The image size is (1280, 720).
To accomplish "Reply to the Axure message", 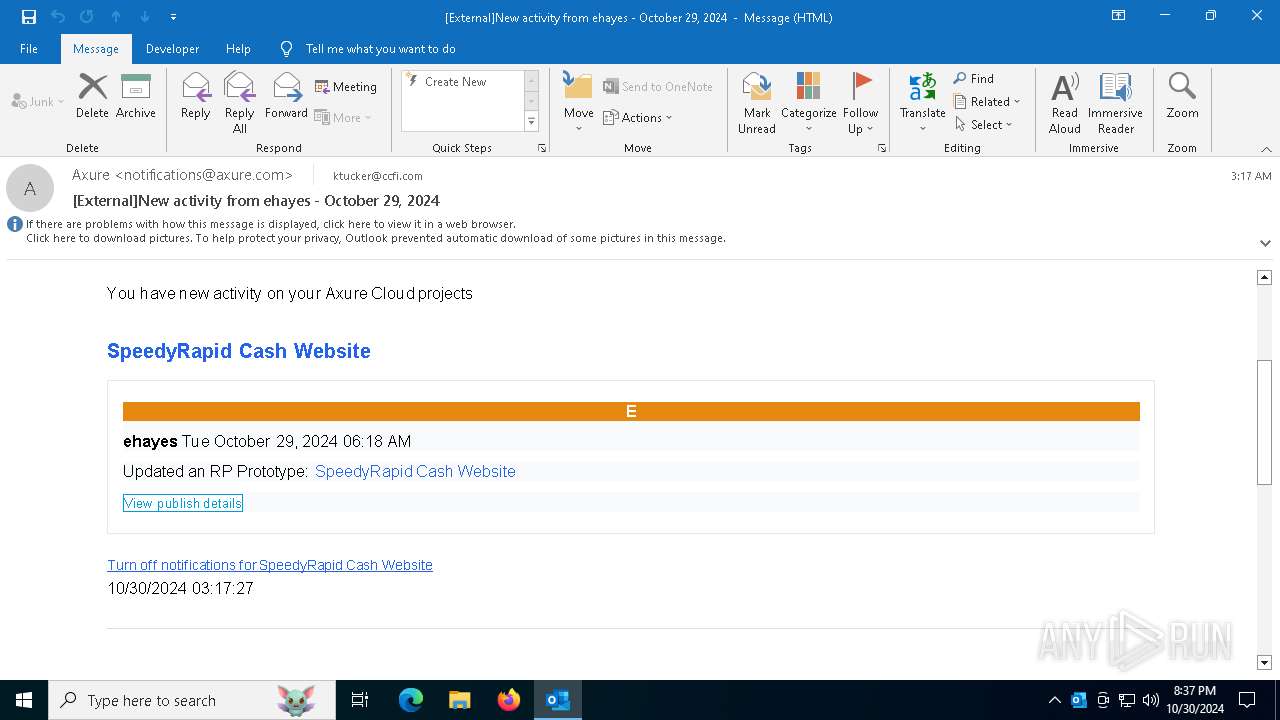I will coord(196,96).
